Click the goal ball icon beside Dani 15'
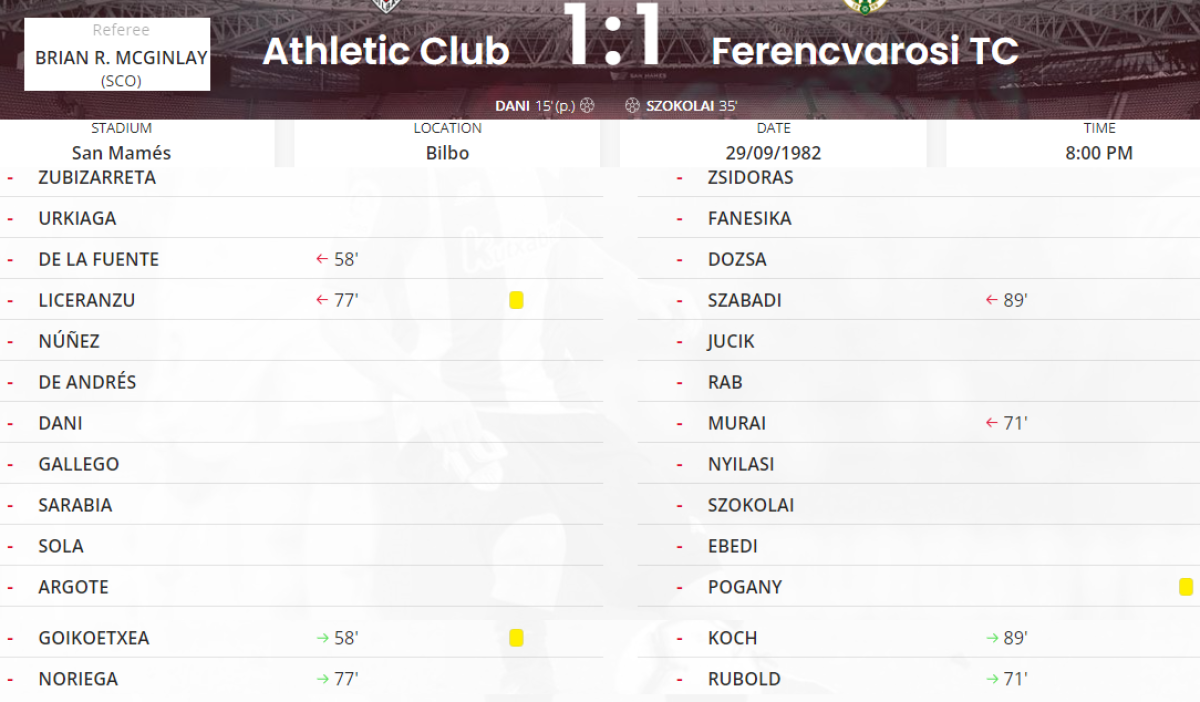This screenshot has height=702, width=1200. click(587, 105)
